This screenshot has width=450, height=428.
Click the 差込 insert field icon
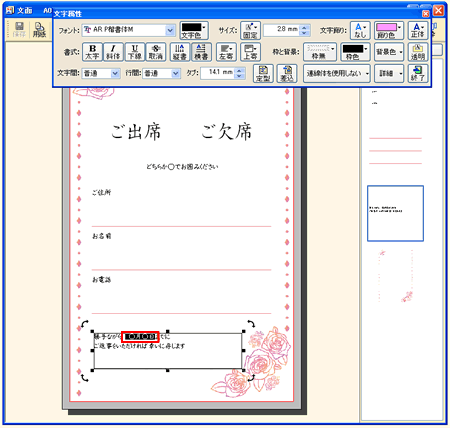(287, 73)
